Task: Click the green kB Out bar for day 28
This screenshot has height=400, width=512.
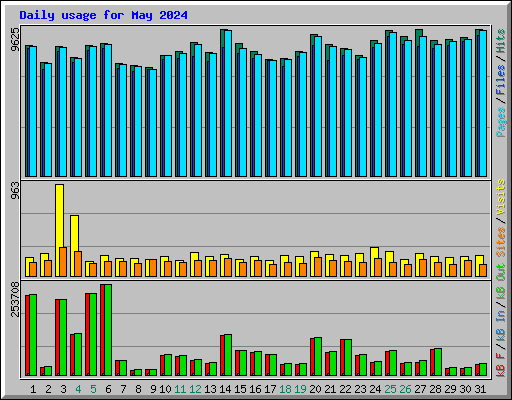Action: (x=438, y=362)
